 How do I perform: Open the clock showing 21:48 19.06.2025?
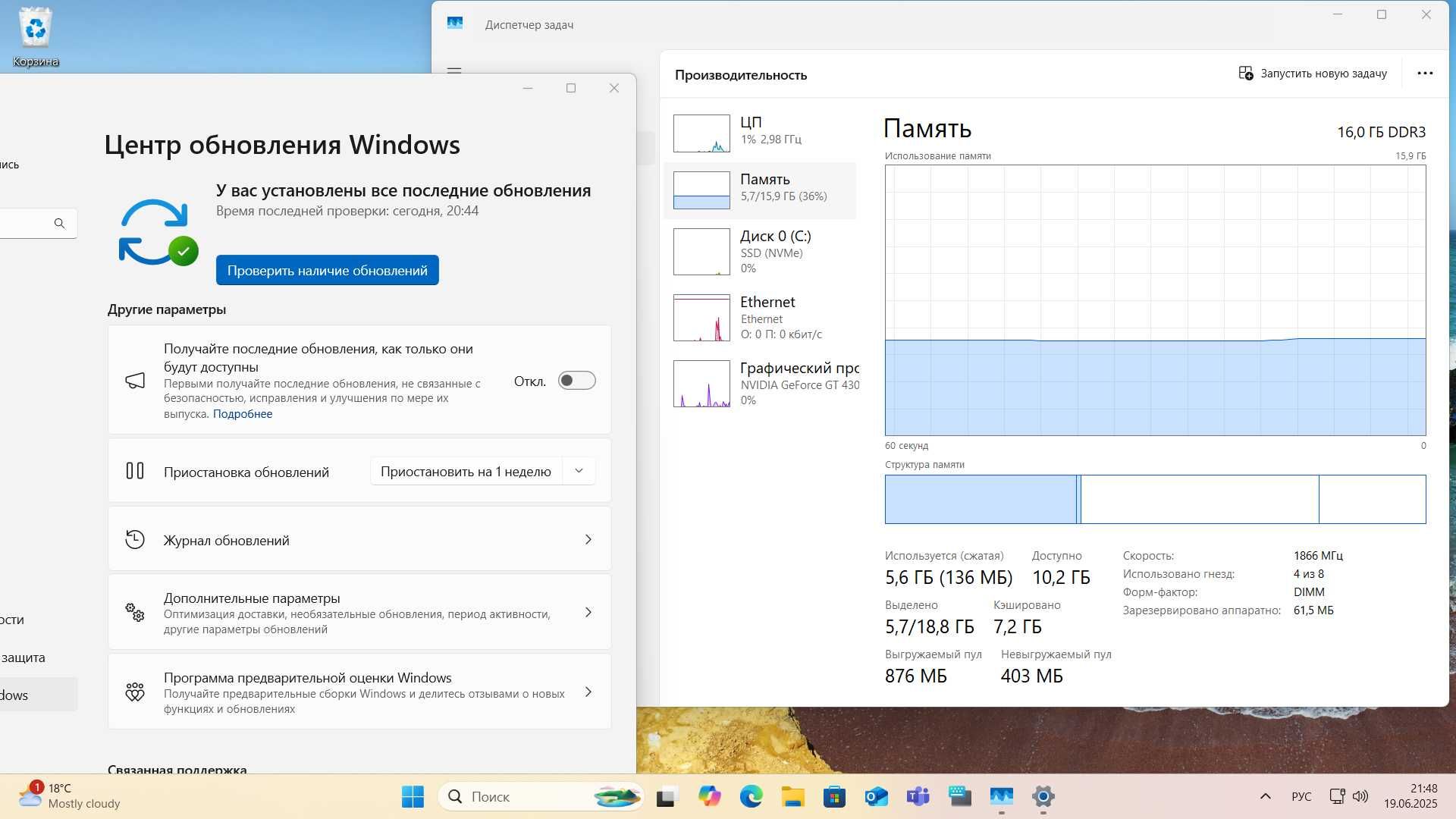[1410, 796]
